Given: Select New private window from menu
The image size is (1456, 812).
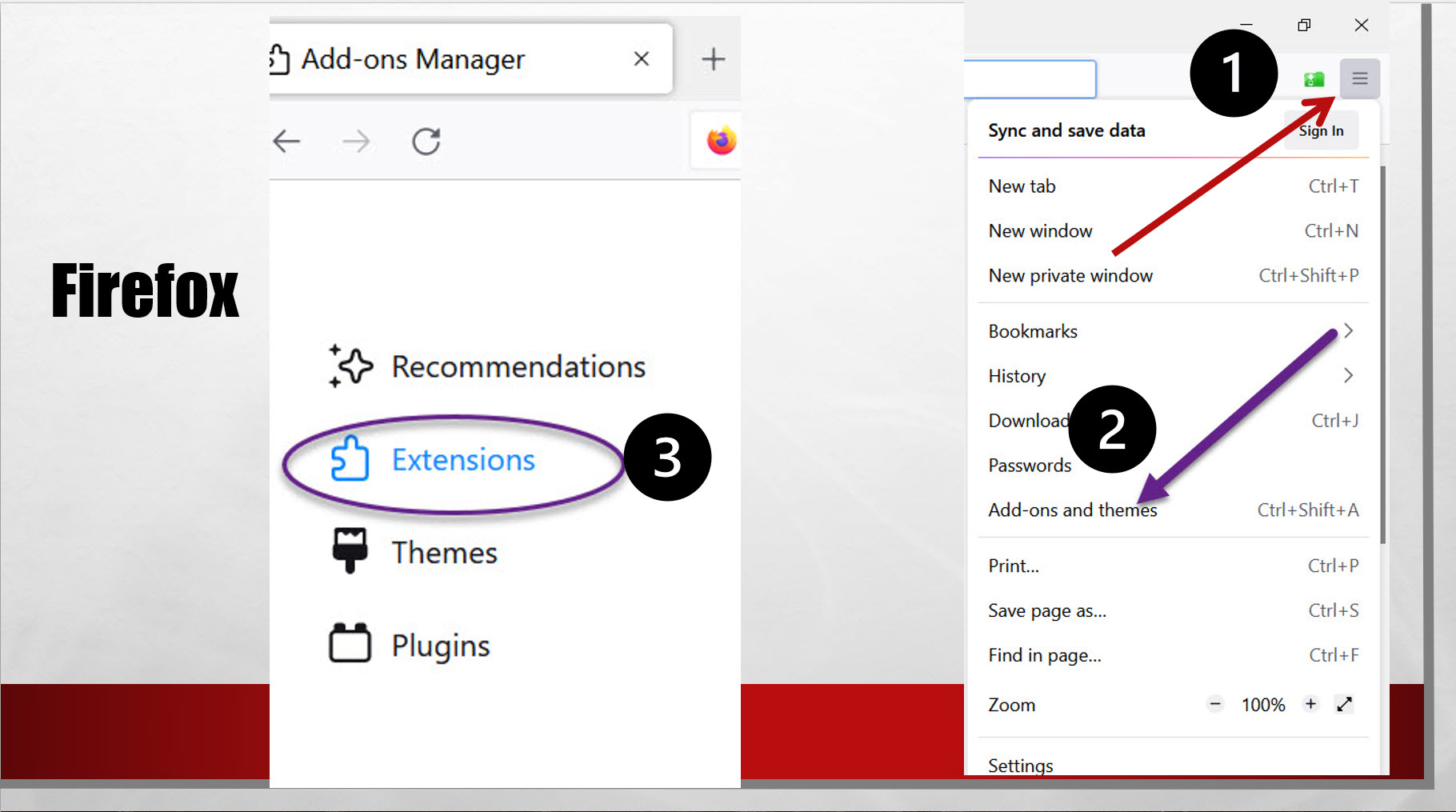Looking at the screenshot, I should tap(1070, 276).
